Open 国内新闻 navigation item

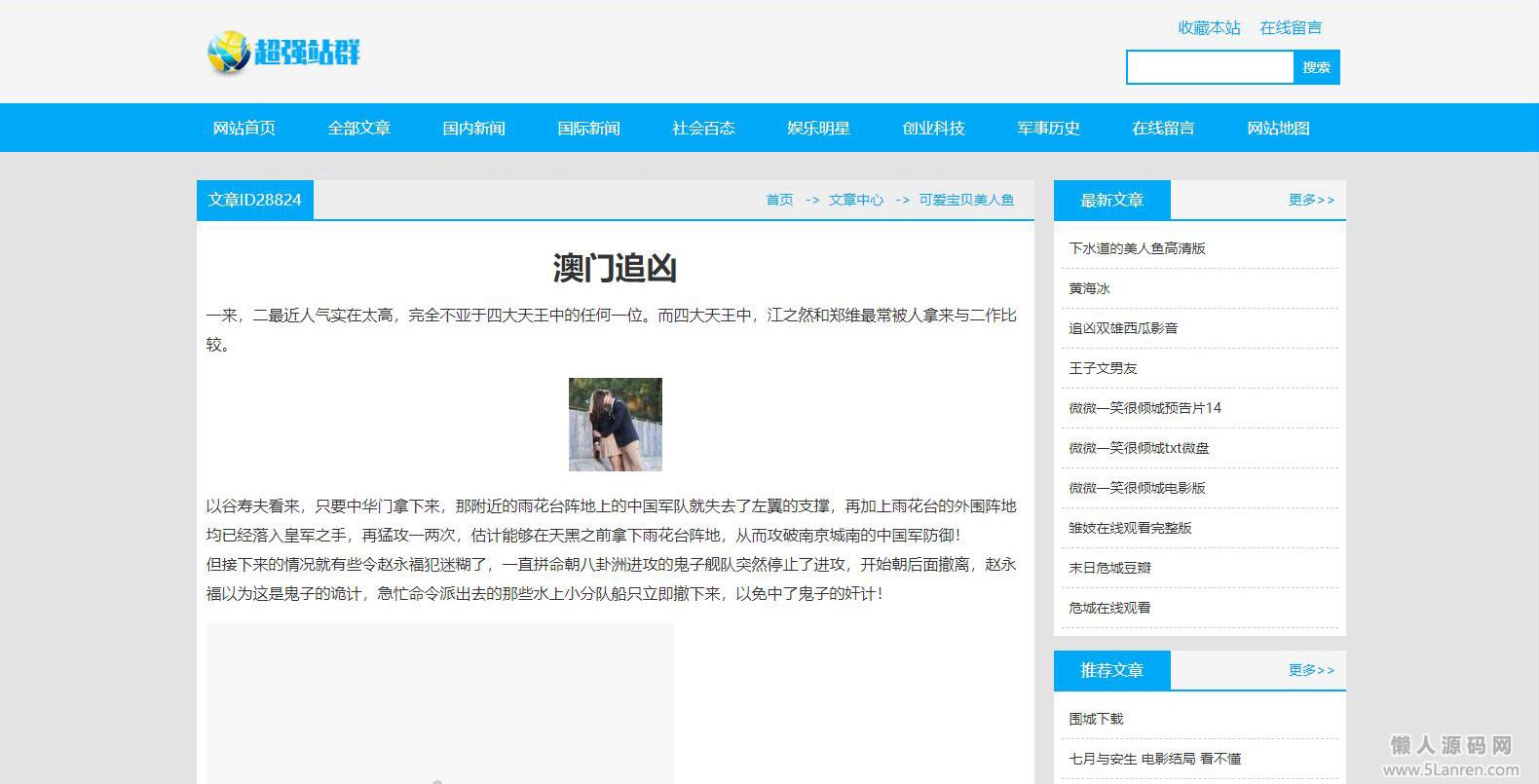coord(473,128)
